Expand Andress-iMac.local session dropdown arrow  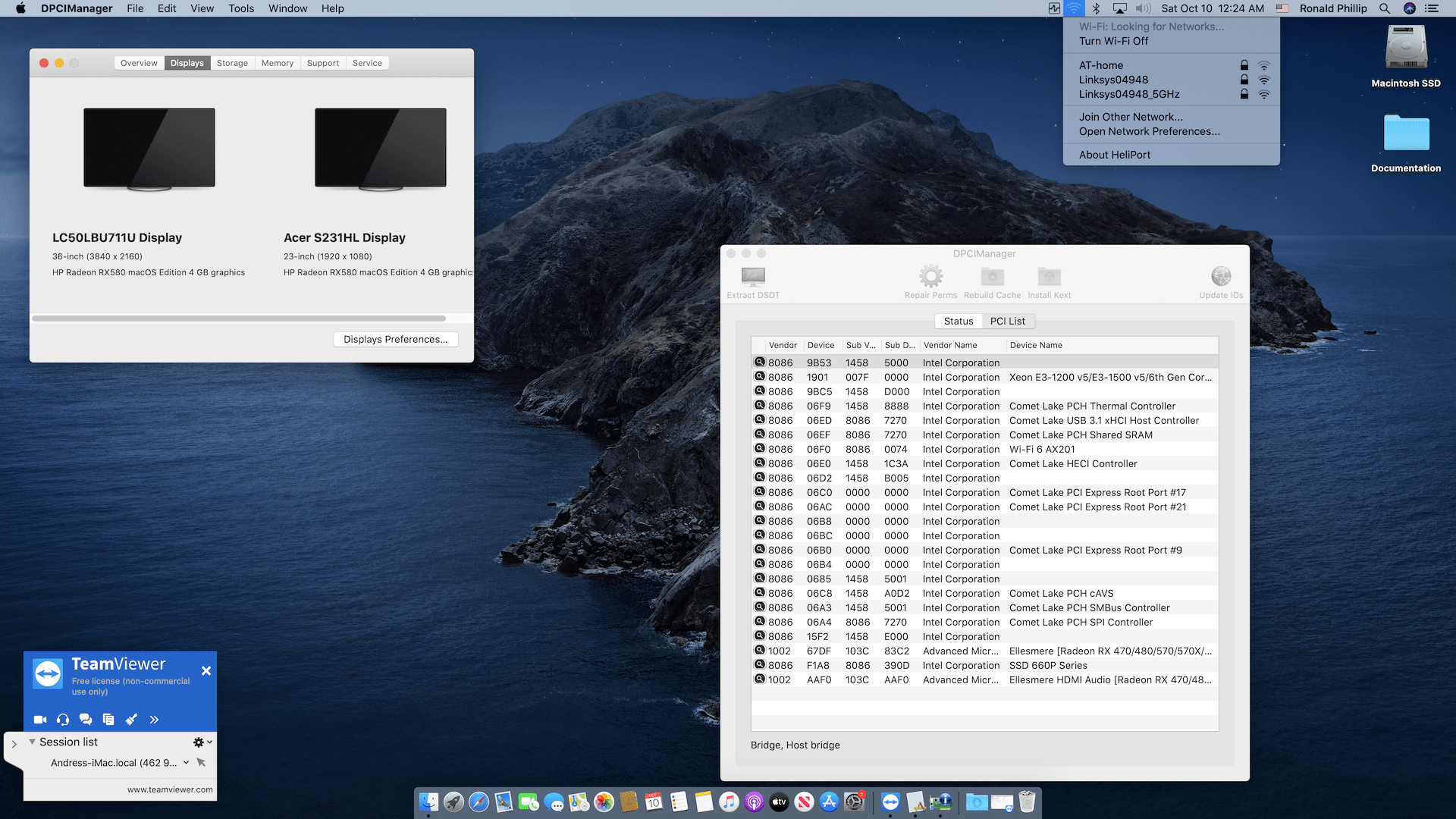[186, 763]
